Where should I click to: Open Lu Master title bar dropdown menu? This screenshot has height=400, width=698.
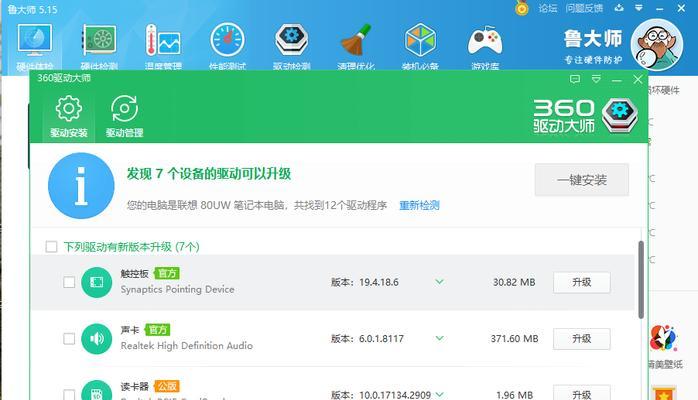(639, 8)
